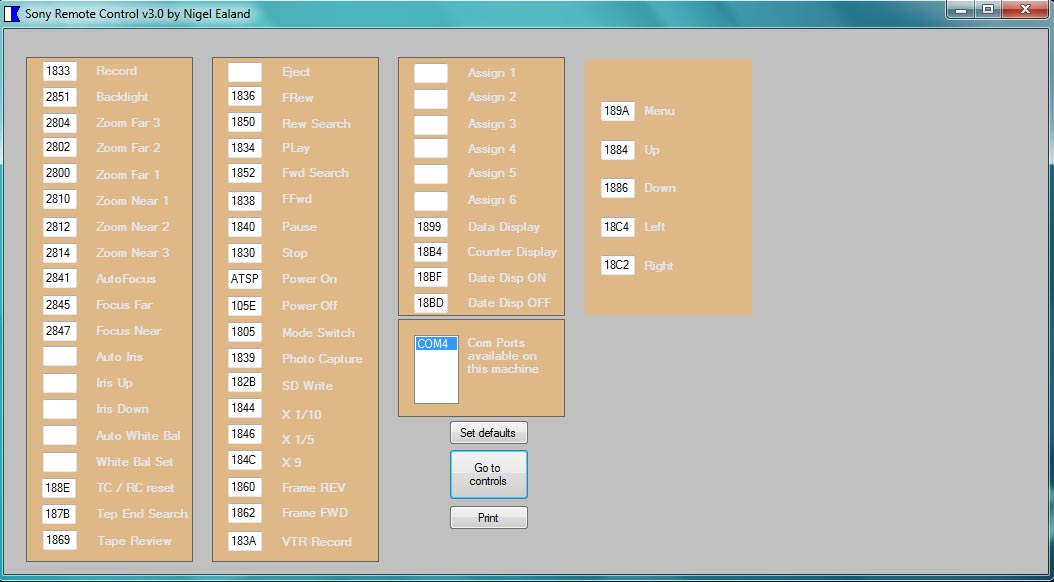Edit the Data Display code field

[431, 227]
